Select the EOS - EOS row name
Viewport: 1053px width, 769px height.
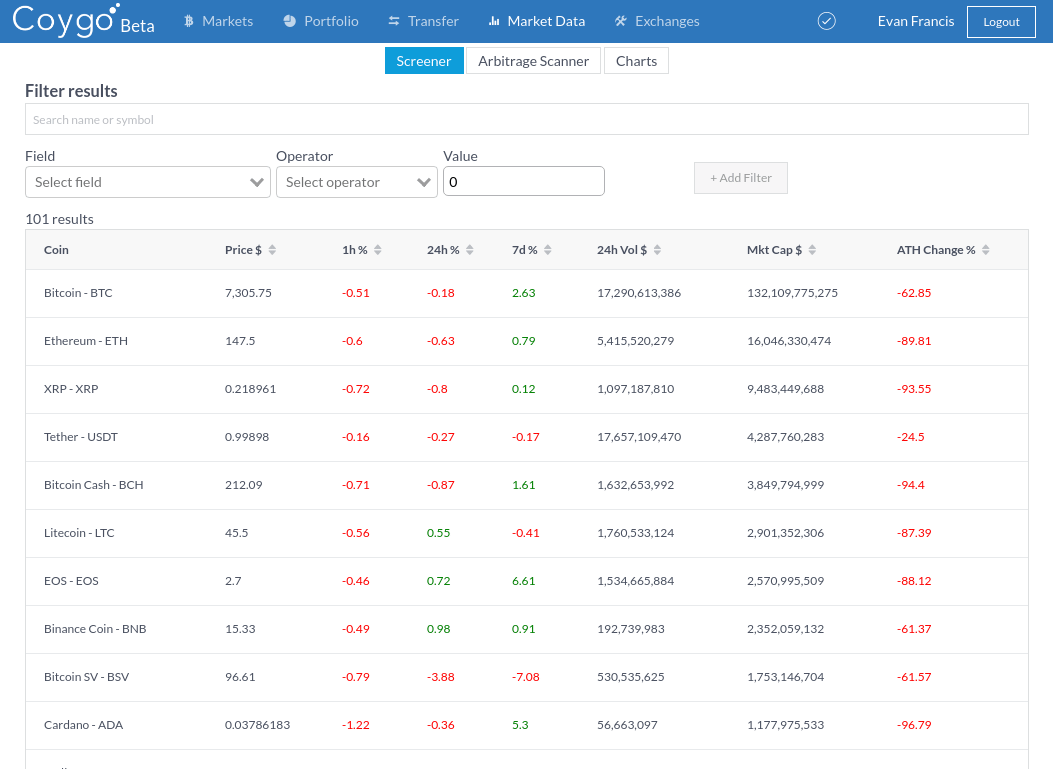pos(71,581)
